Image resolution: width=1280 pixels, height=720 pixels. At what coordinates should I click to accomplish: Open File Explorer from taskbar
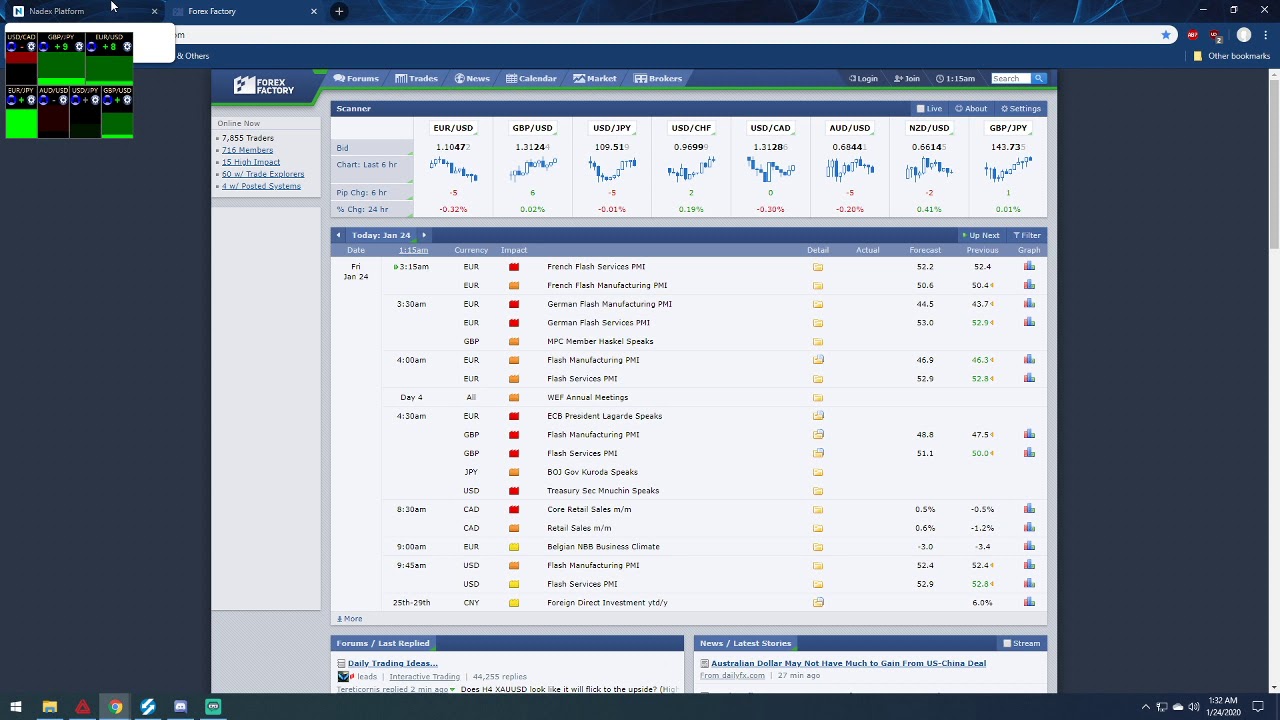49,707
